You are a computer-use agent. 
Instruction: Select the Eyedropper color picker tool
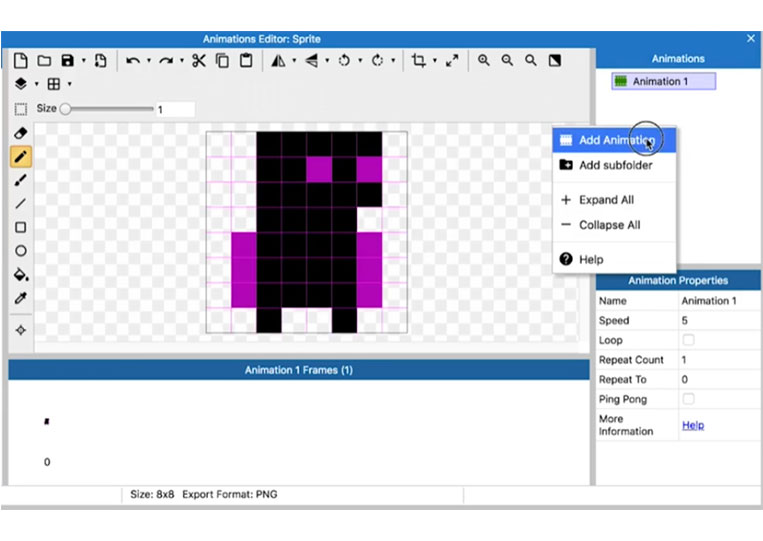click(x=20, y=298)
